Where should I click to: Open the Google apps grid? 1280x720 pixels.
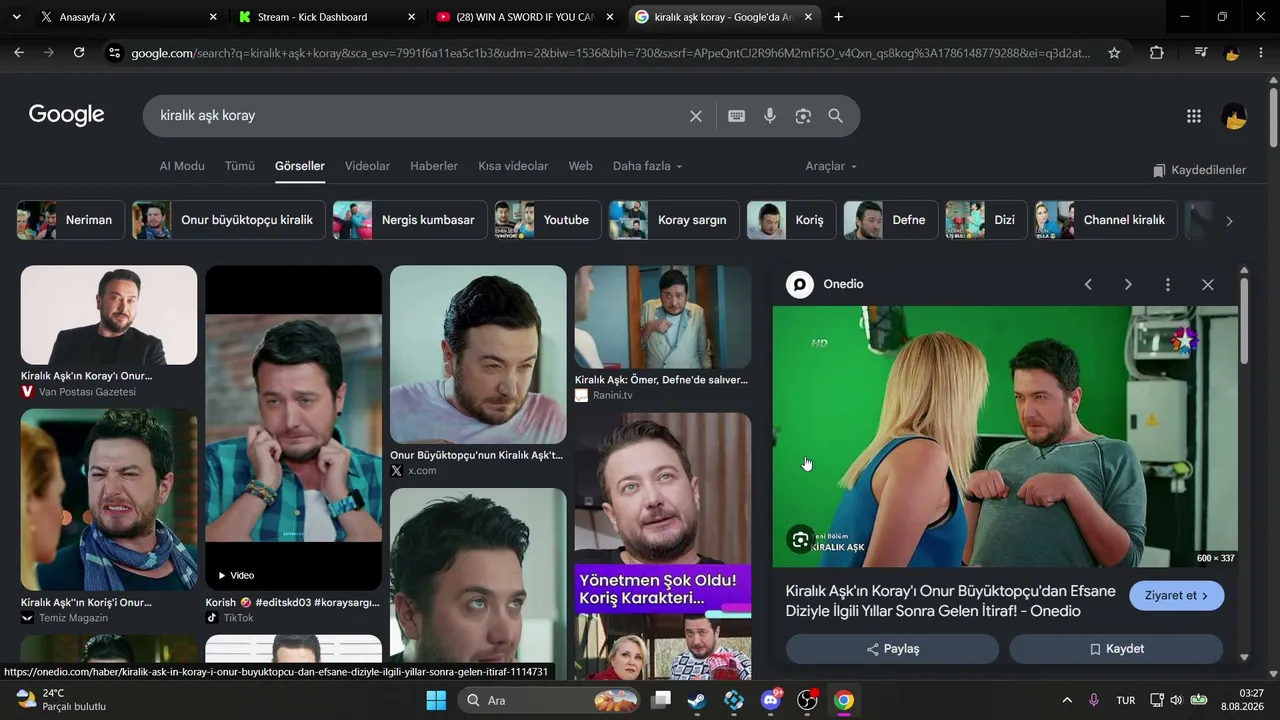(1194, 116)
